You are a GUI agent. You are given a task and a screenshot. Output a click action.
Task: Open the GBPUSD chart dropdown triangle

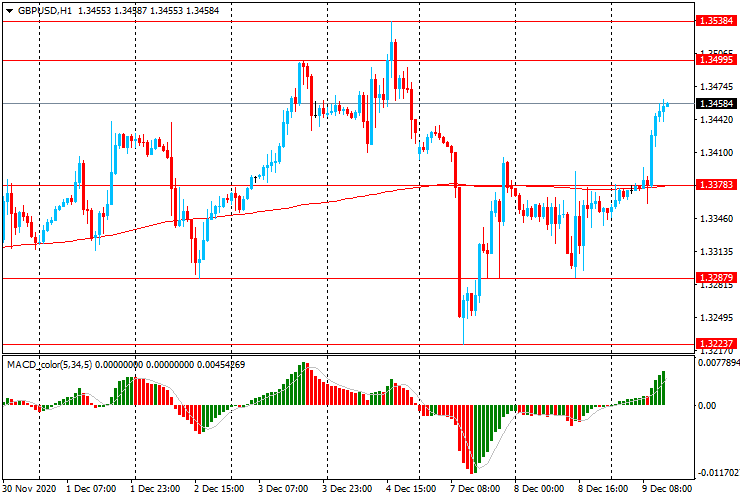tap(9, 11)
